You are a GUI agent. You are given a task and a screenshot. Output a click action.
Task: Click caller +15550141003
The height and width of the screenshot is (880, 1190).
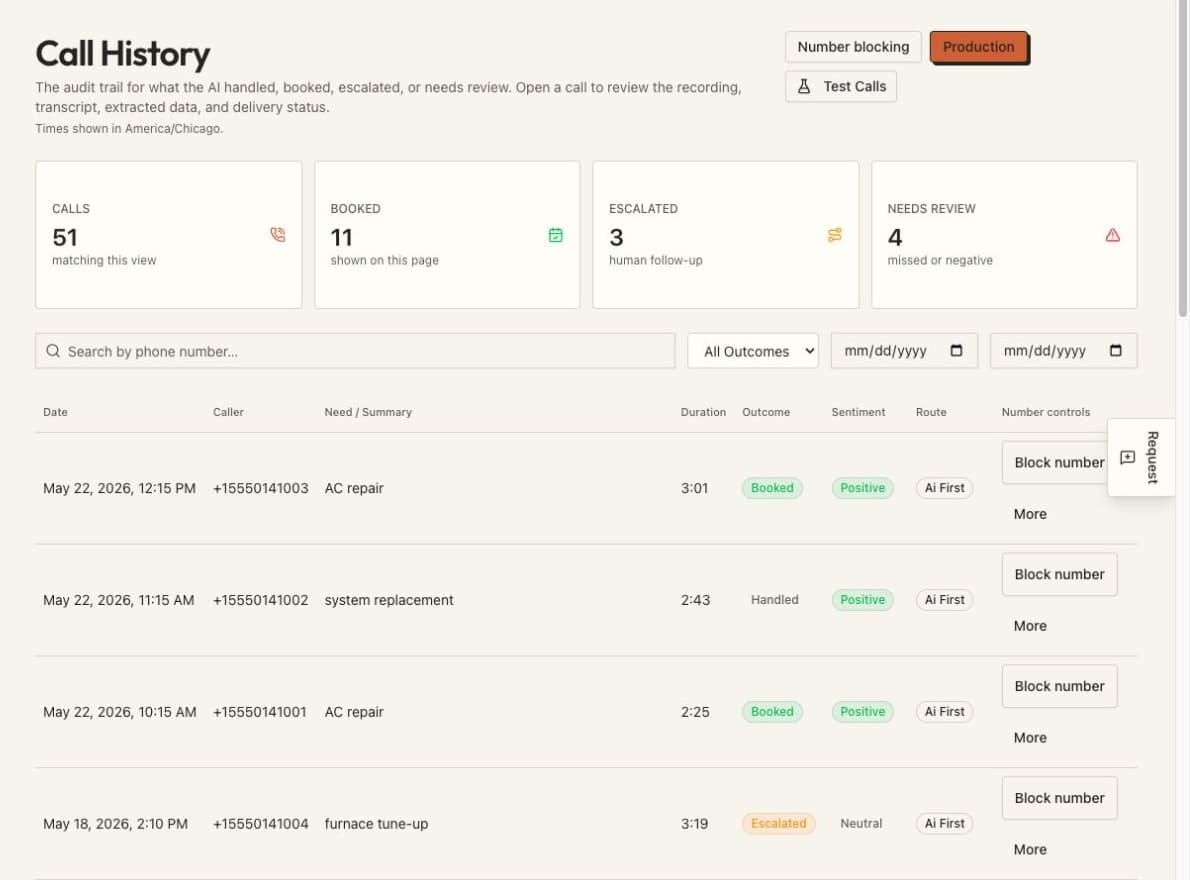260,489
